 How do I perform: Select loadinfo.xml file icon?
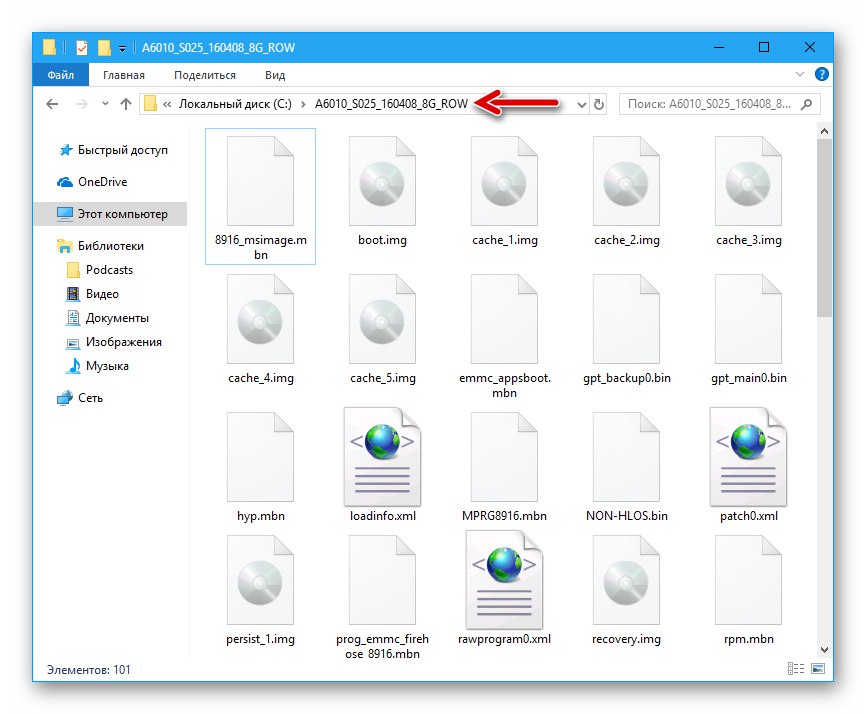(x=382, y=457)
